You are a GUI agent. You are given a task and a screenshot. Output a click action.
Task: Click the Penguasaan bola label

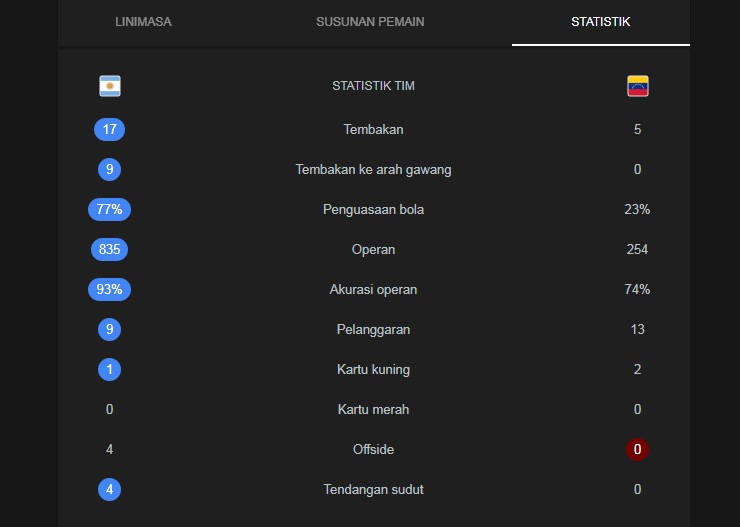coord(373,209)
